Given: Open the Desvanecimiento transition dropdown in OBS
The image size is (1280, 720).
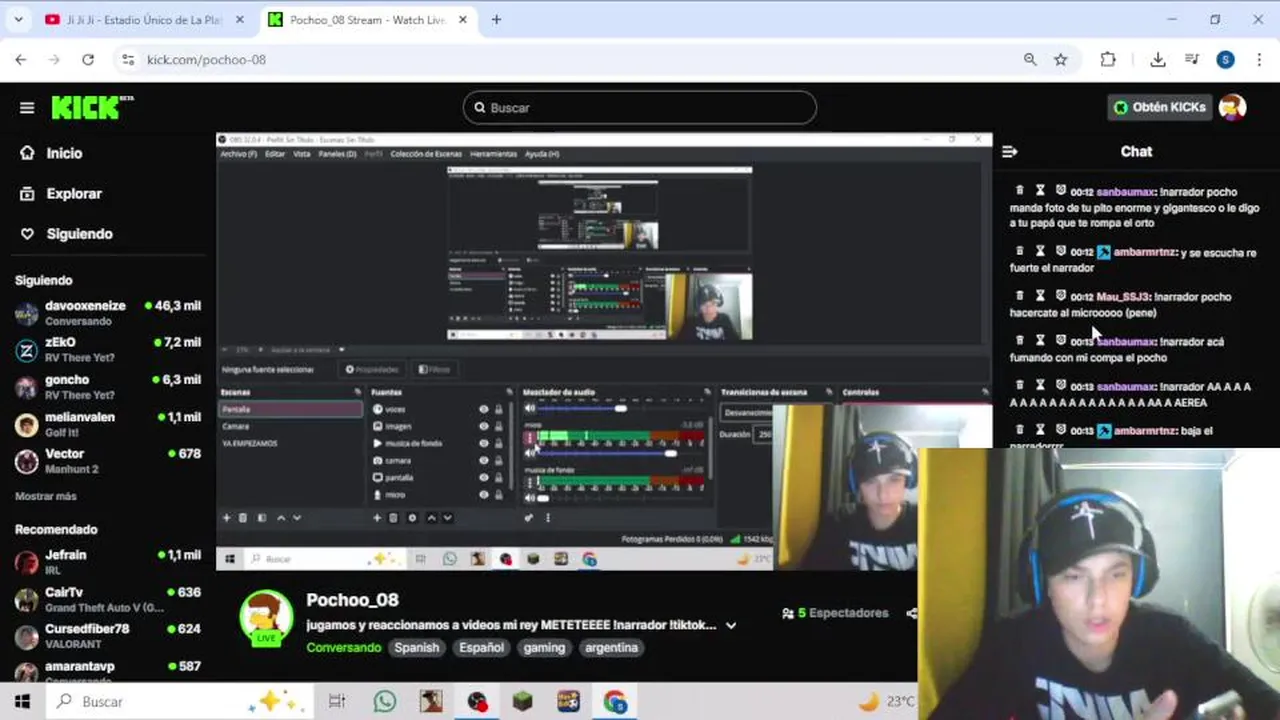Looking at the screenshot, I should 746,412.
